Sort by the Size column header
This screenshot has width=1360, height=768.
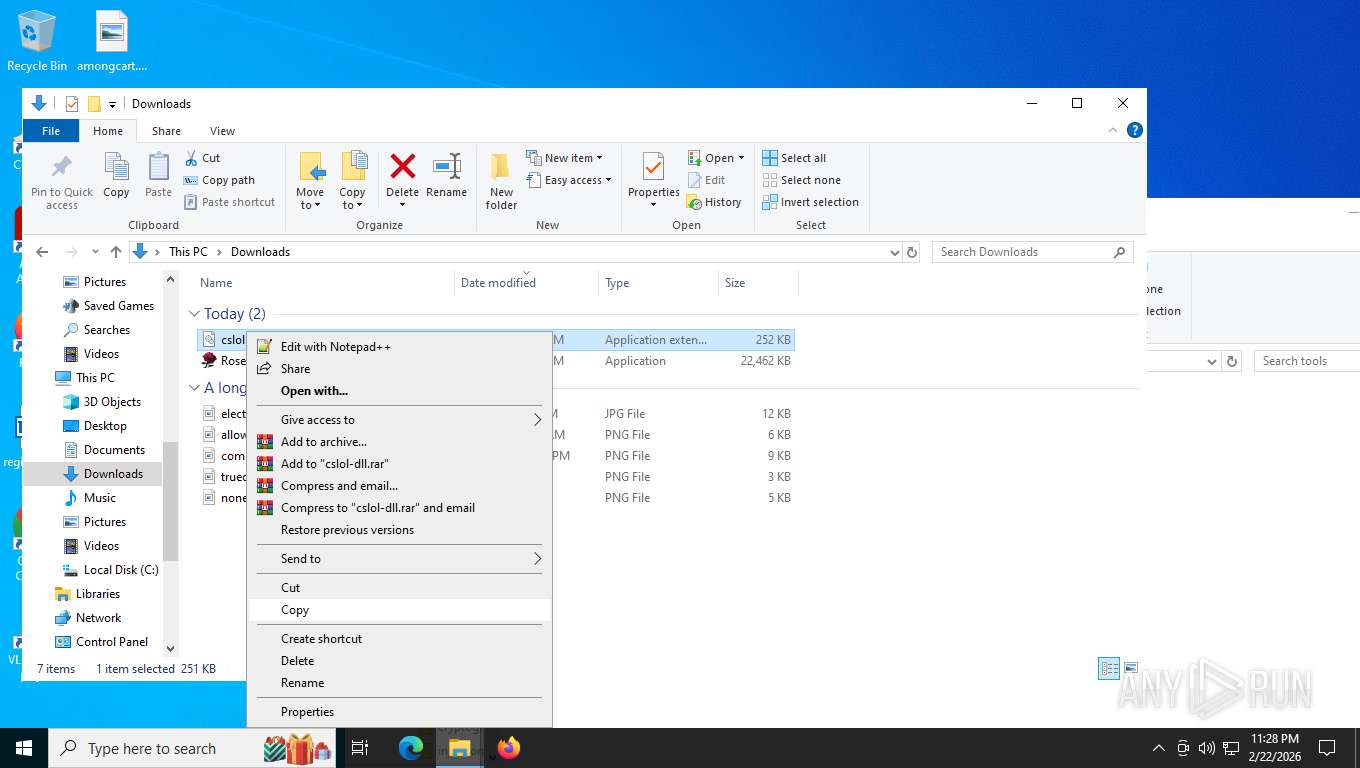coord(735,283)
